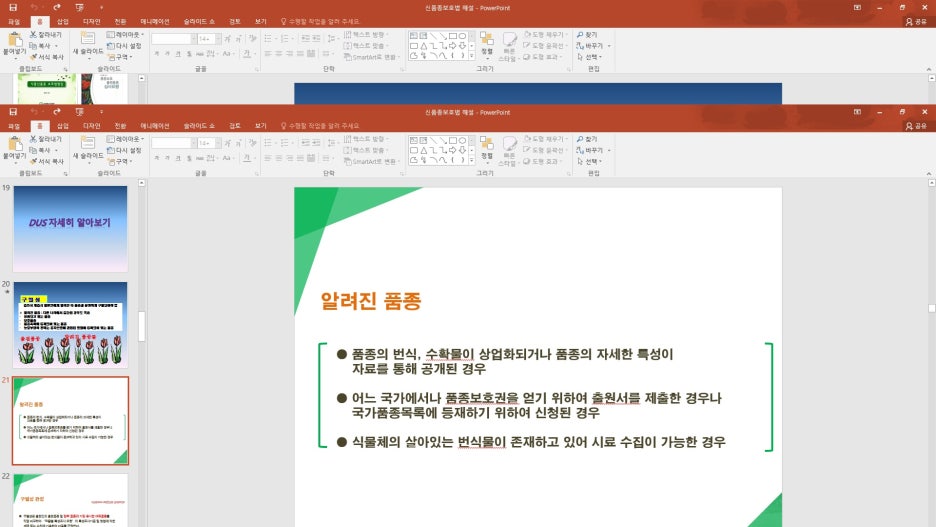Click numbered list icon in the front window ribbon
The height and width of the screenshot is (527, 936).
[x=286, y=143]
